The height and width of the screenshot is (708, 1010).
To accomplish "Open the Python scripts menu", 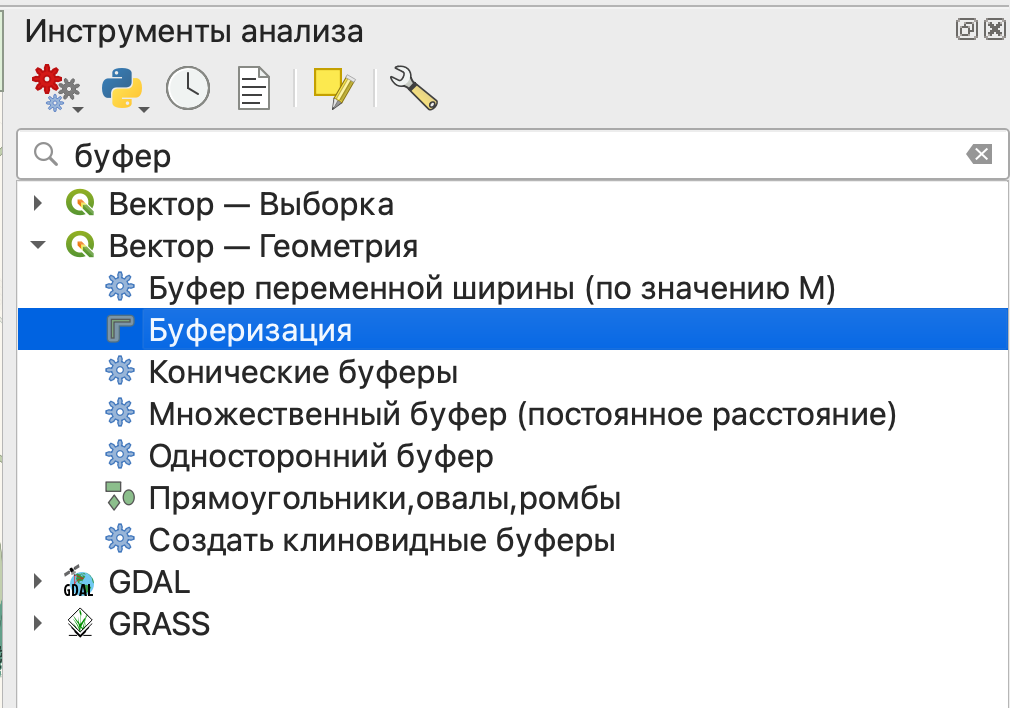I will tap(124, 89).
